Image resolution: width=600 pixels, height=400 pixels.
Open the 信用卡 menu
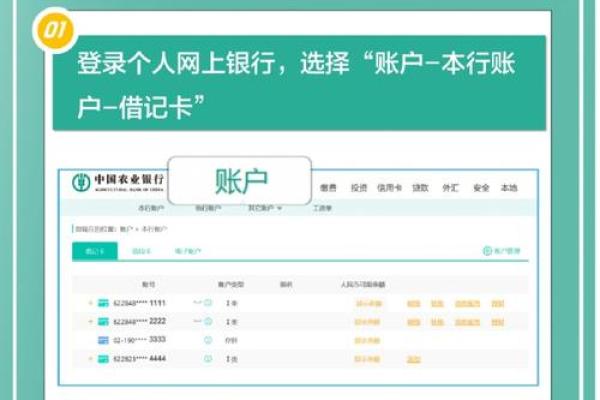389,188
